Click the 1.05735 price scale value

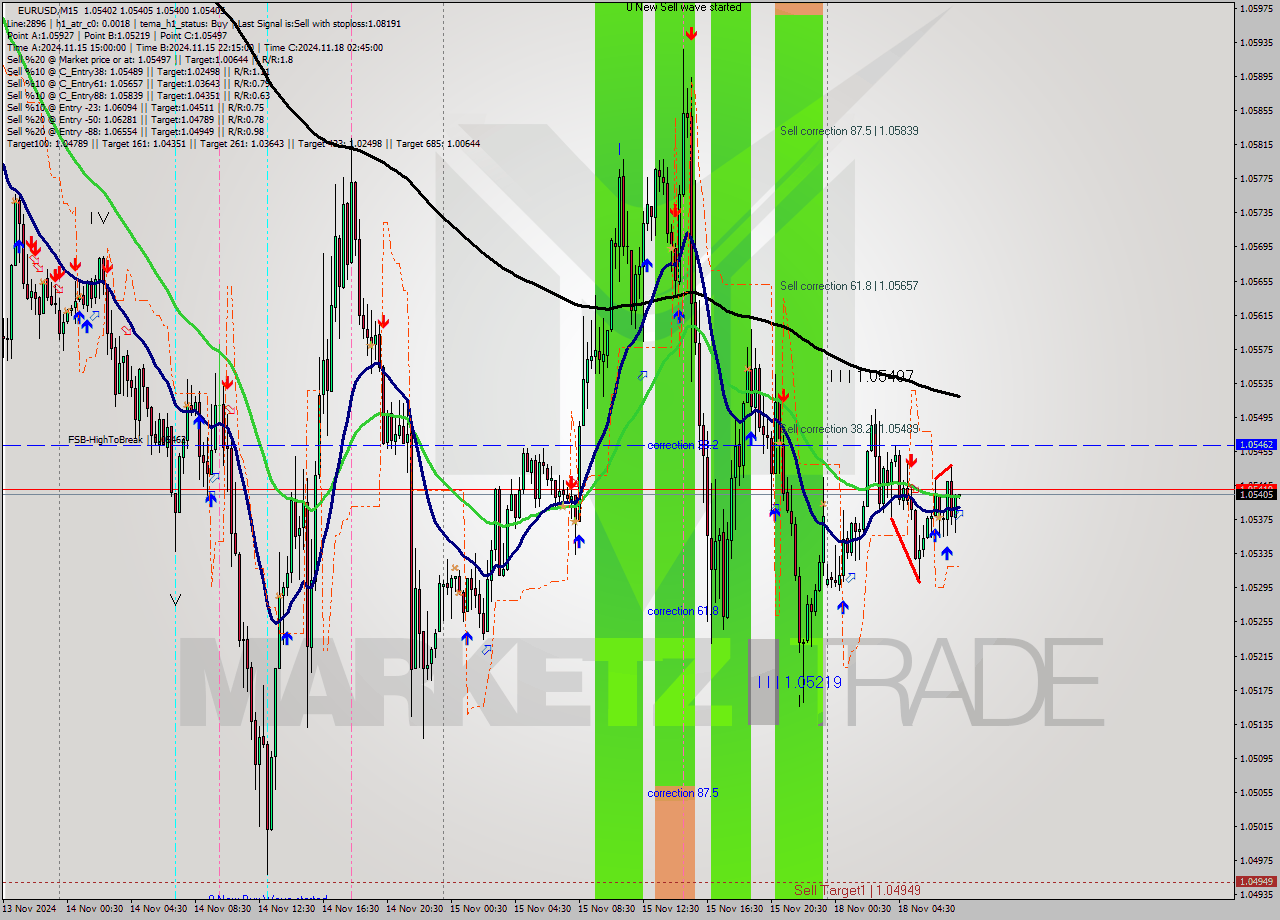pyautogui.click(x=1255, y=213)
